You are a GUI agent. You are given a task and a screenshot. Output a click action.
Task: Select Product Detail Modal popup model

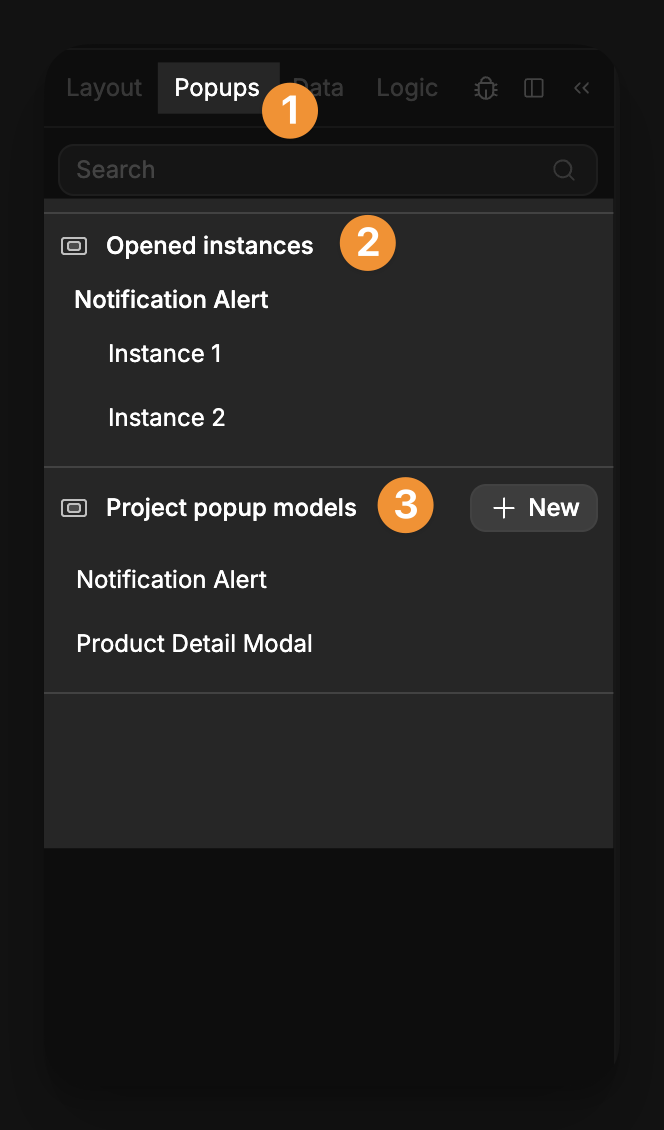[x=194, y=643]
